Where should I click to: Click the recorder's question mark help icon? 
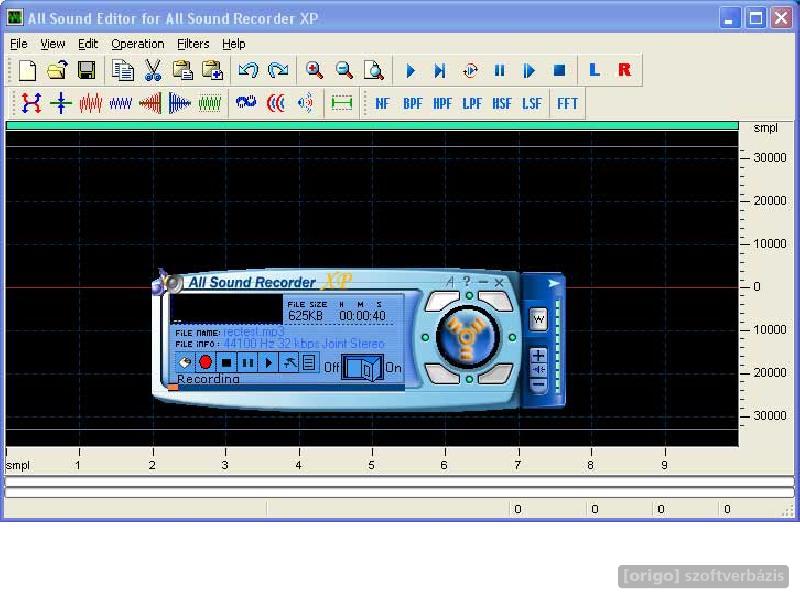[x=467, y=281]
